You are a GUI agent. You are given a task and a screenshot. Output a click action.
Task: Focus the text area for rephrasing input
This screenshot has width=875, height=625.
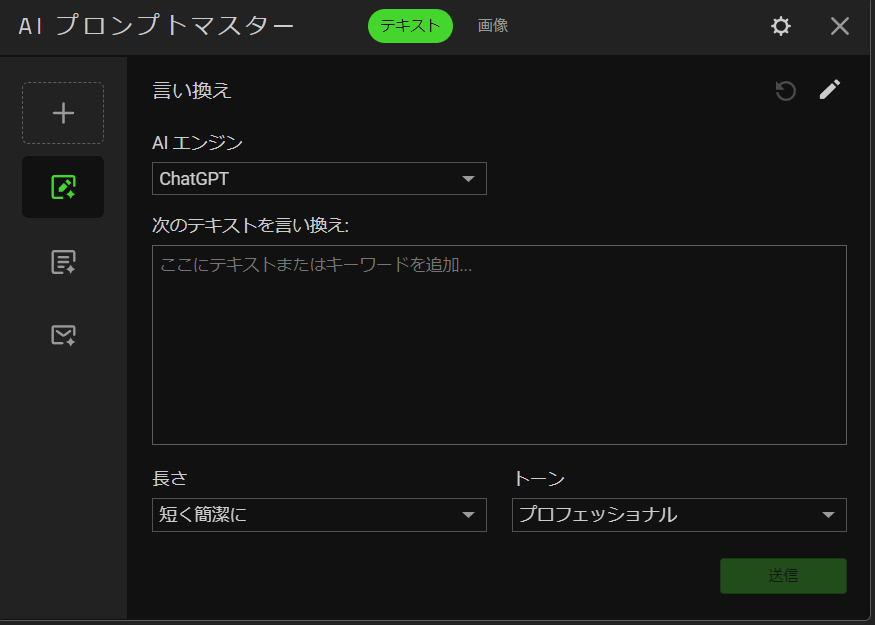pos(499,345)
